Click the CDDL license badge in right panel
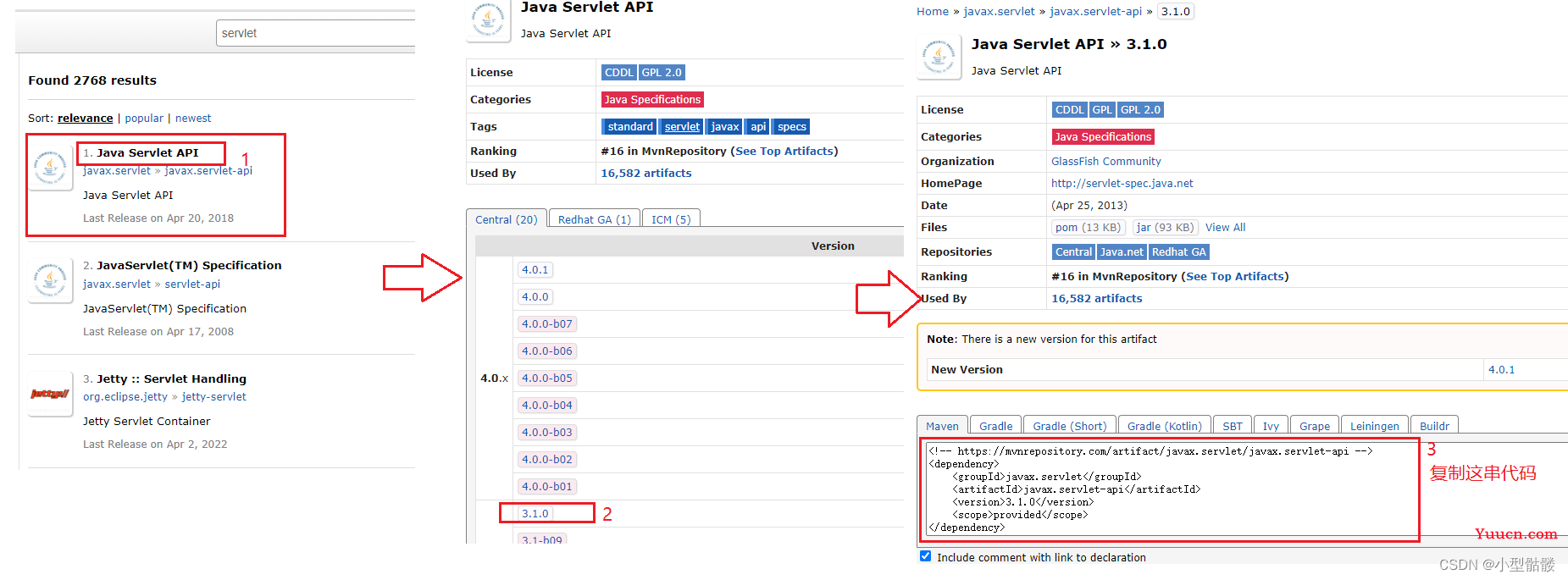 (1069, 110)
